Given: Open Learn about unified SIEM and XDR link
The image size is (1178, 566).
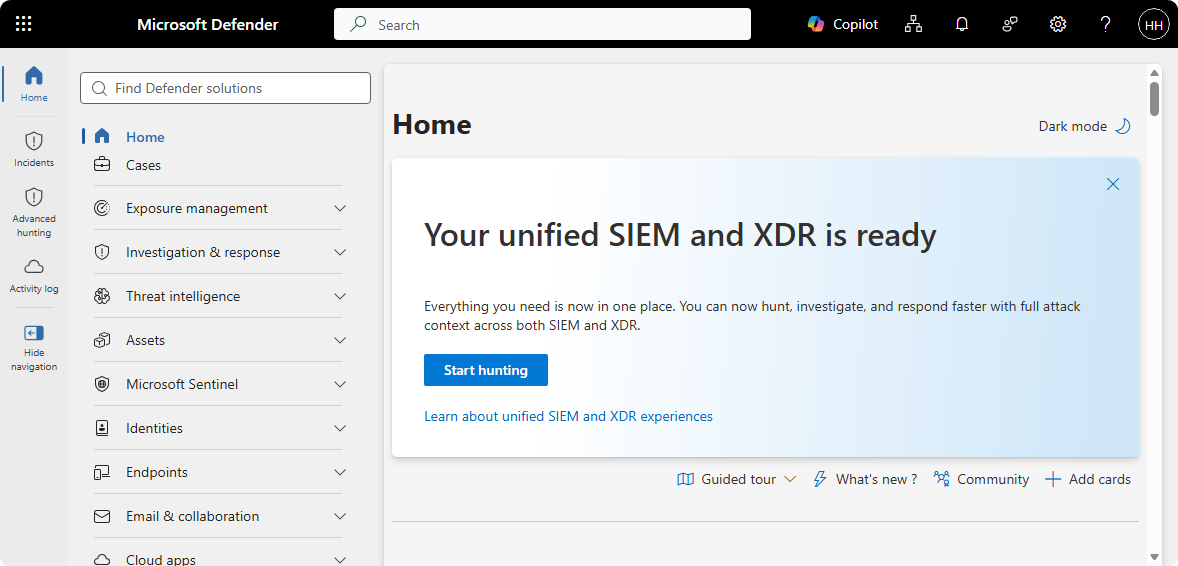Looking at the screenshot, I should [x=568, y=416].
